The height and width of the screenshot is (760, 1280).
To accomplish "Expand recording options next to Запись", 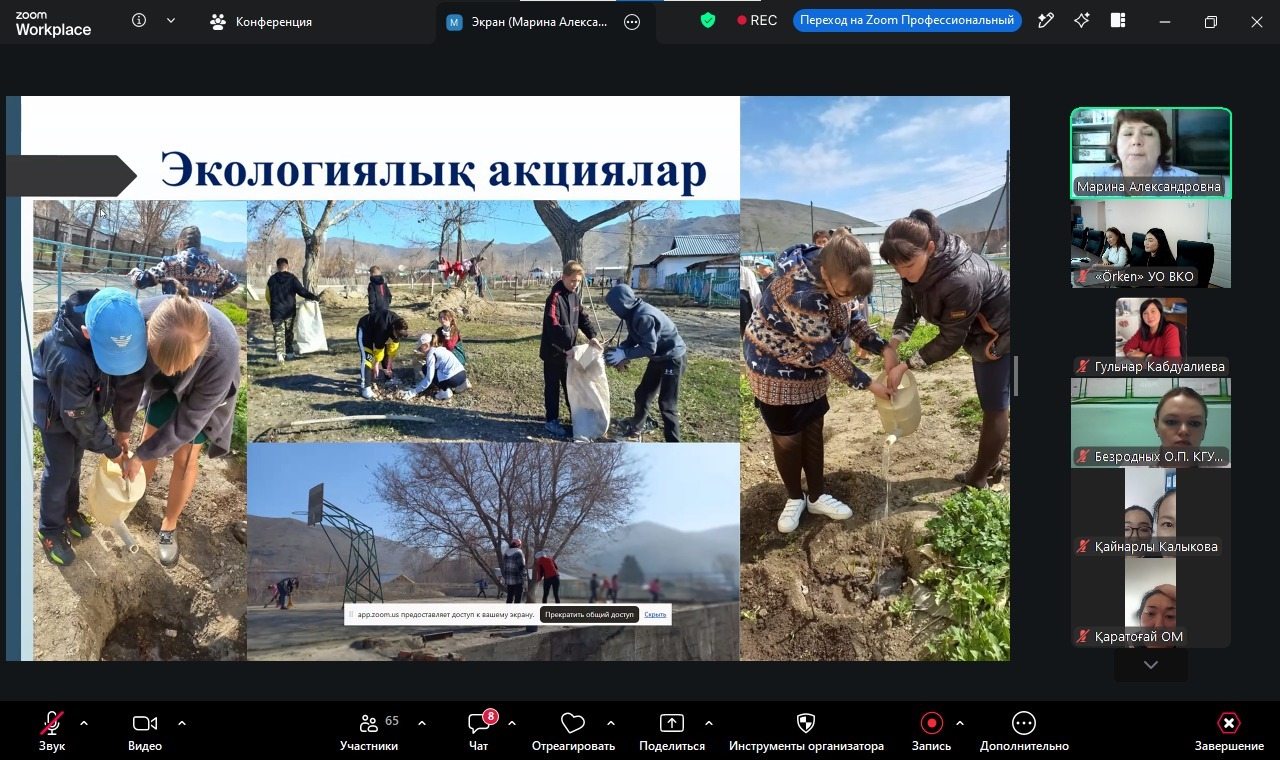I will coord(960,723).
